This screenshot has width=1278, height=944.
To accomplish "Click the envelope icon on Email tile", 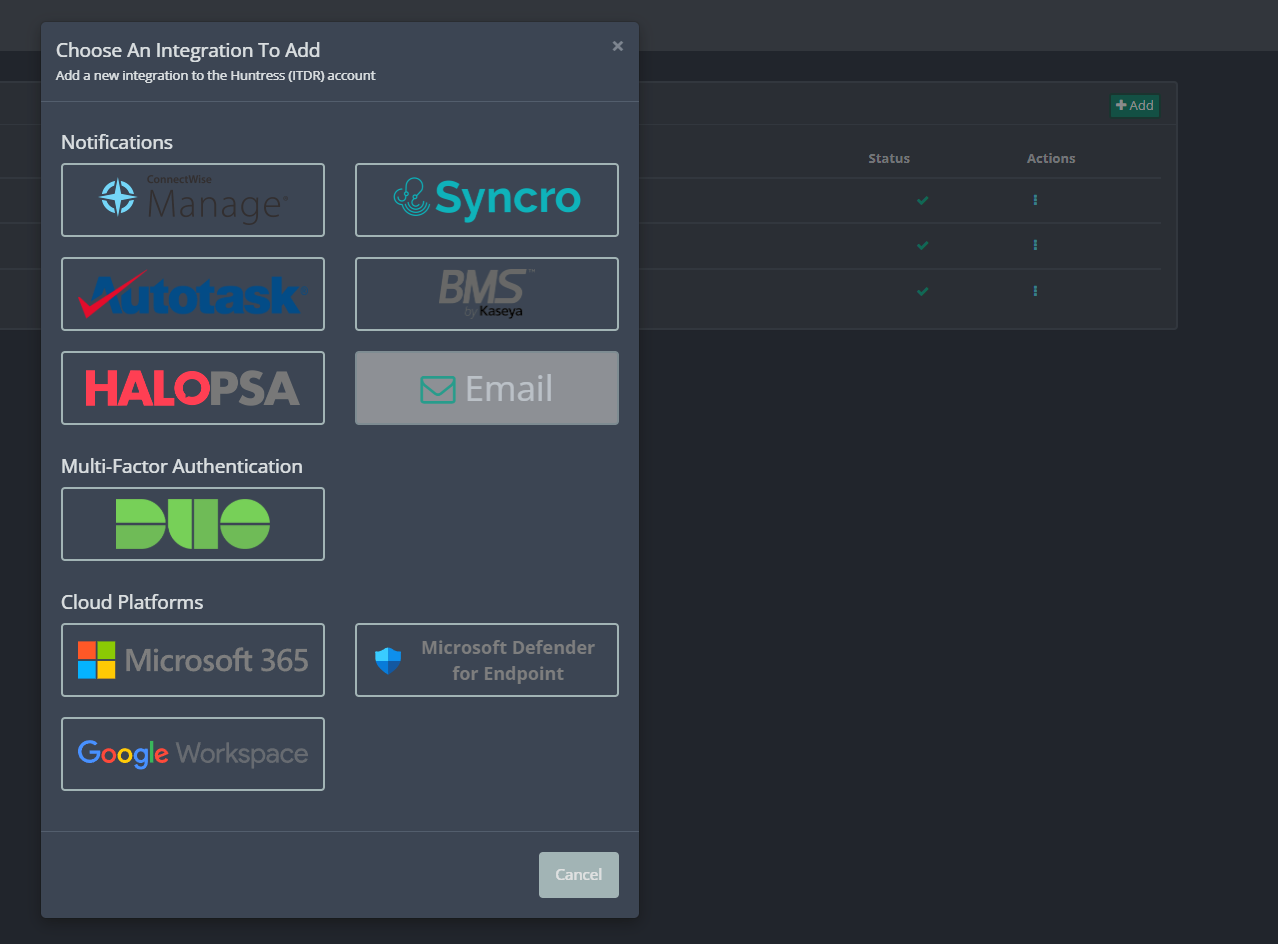I will point(438,389).
